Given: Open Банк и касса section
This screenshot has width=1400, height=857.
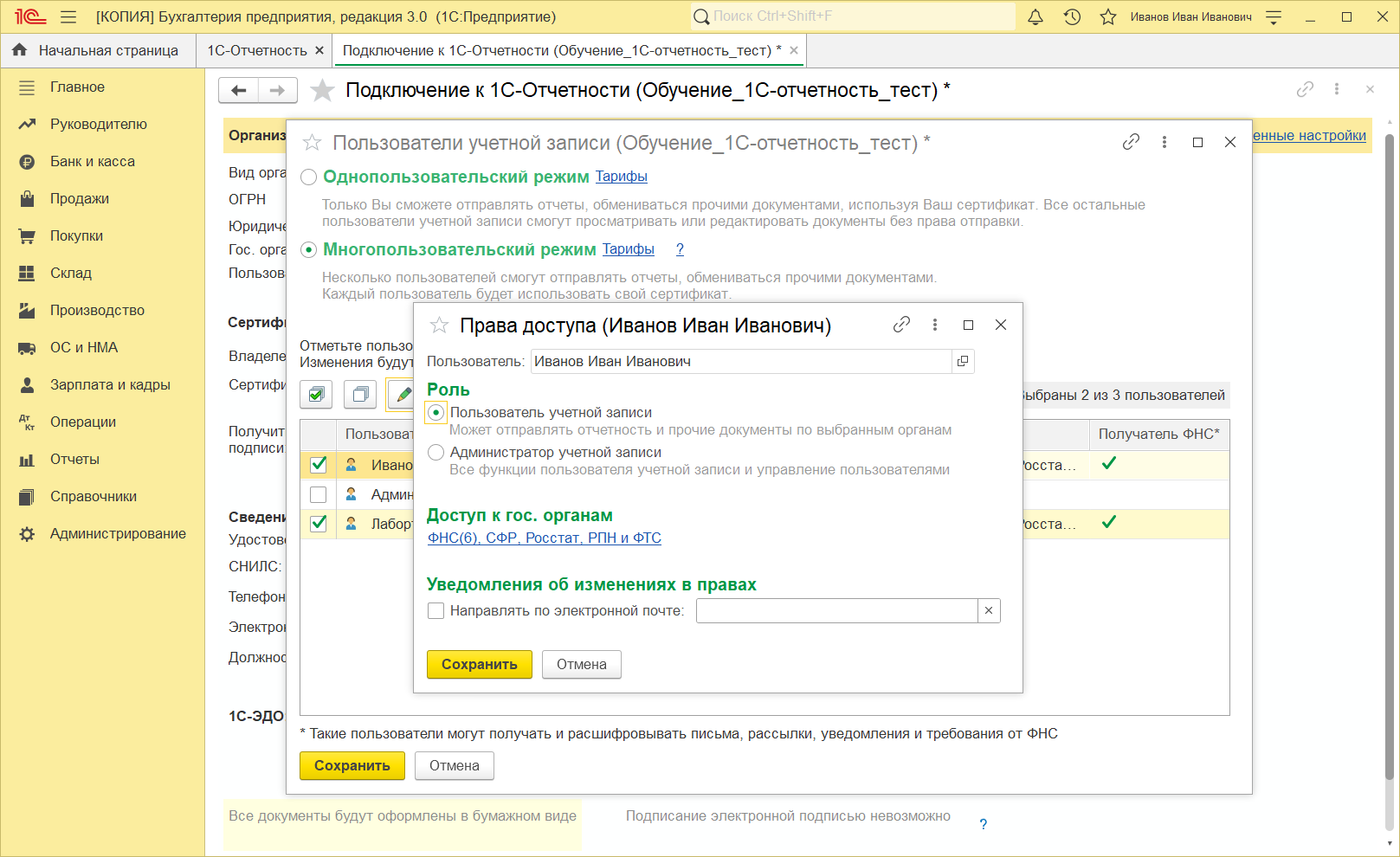Looking at the screenshot, I should tap(93, 161).
